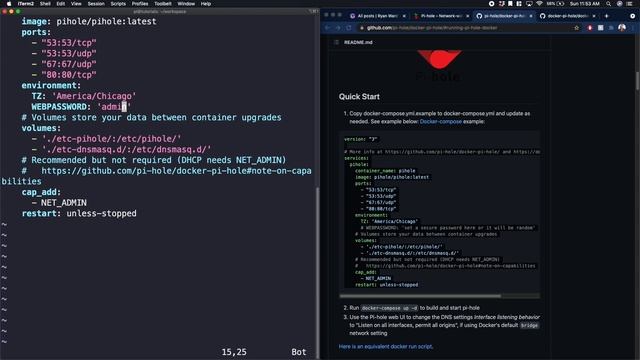Reload the GitHub page
The image size is (640, 360).
pyautogui.click(x=349, y=28)
